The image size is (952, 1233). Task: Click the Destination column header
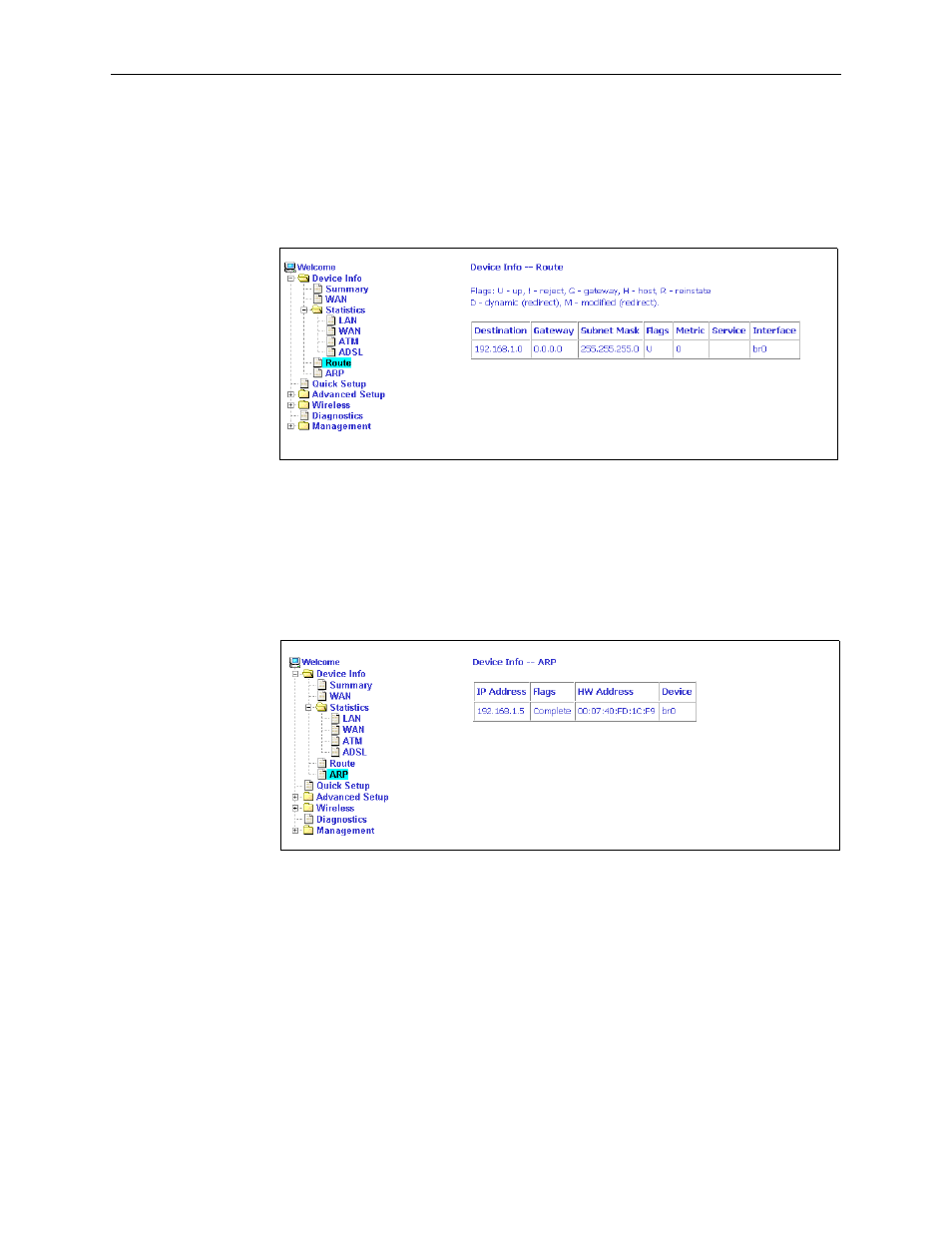coord(500,330)
